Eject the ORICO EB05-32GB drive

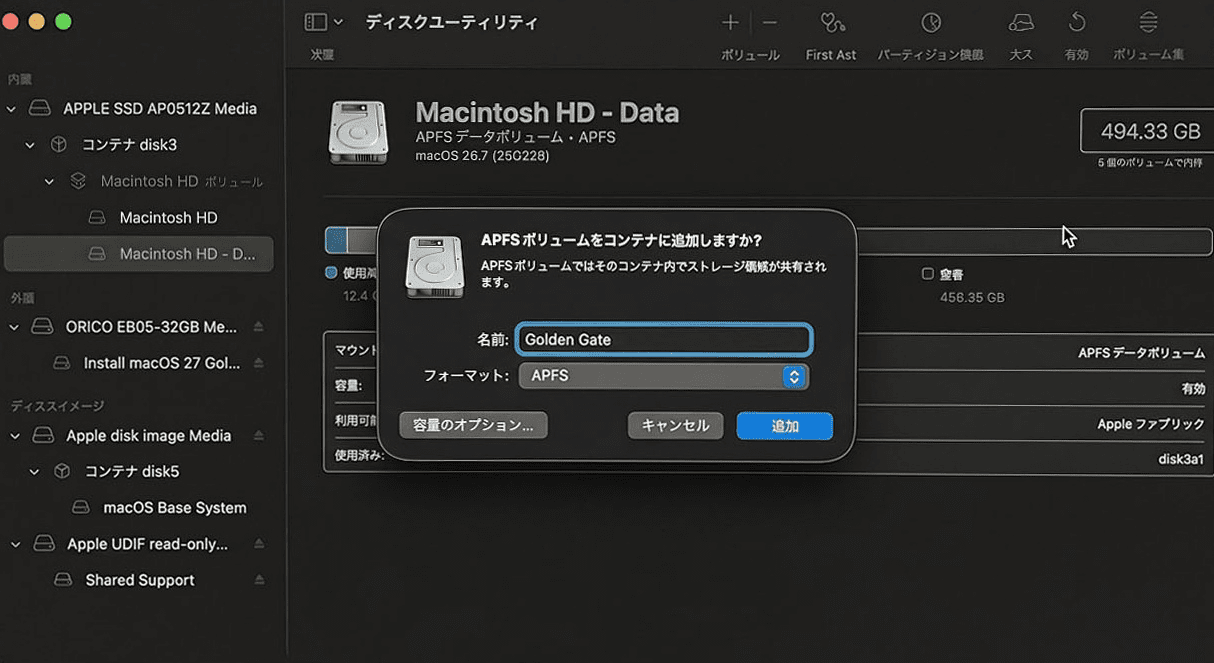tap(259, 326)
